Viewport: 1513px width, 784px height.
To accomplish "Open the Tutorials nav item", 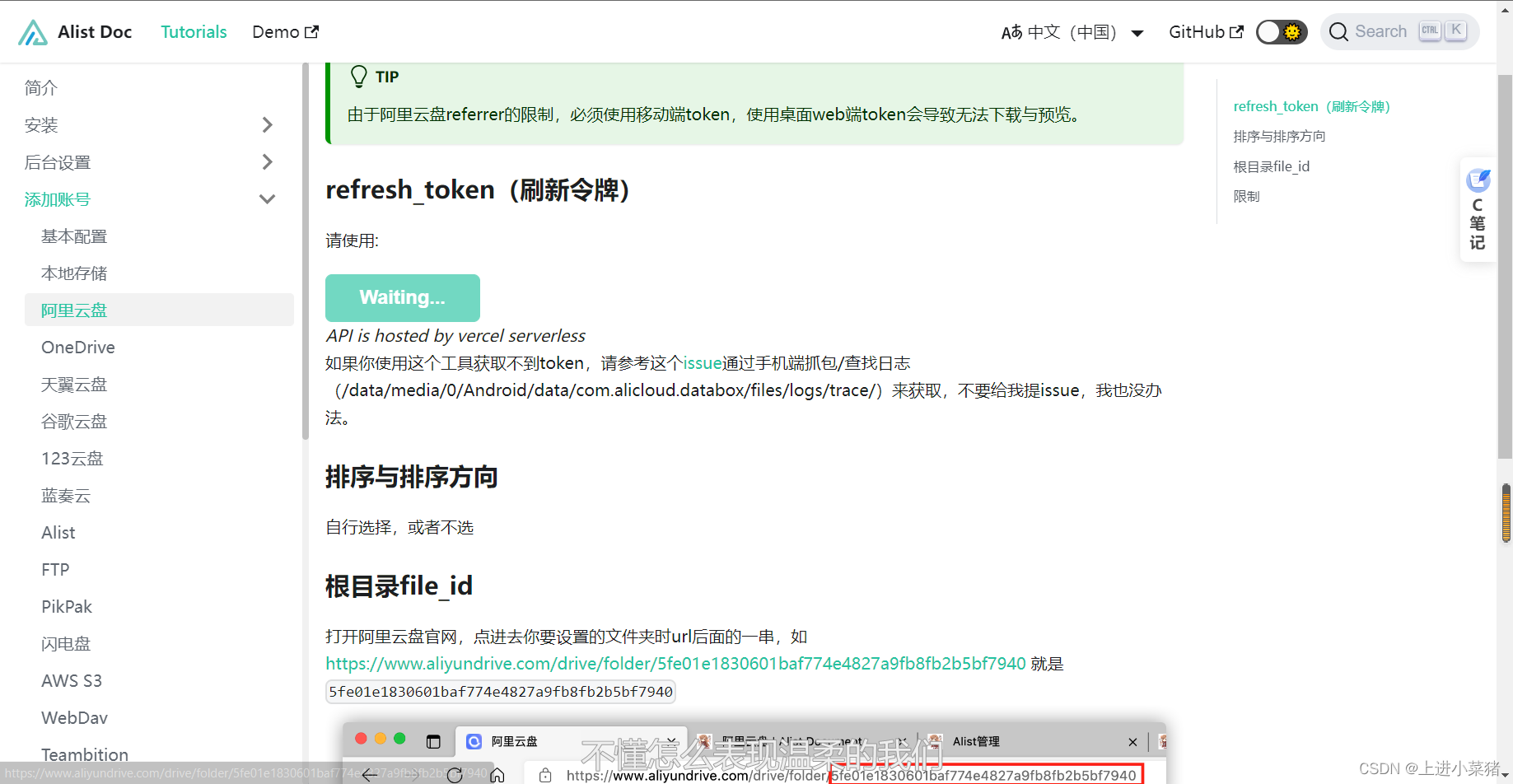I will click(194, 32).
